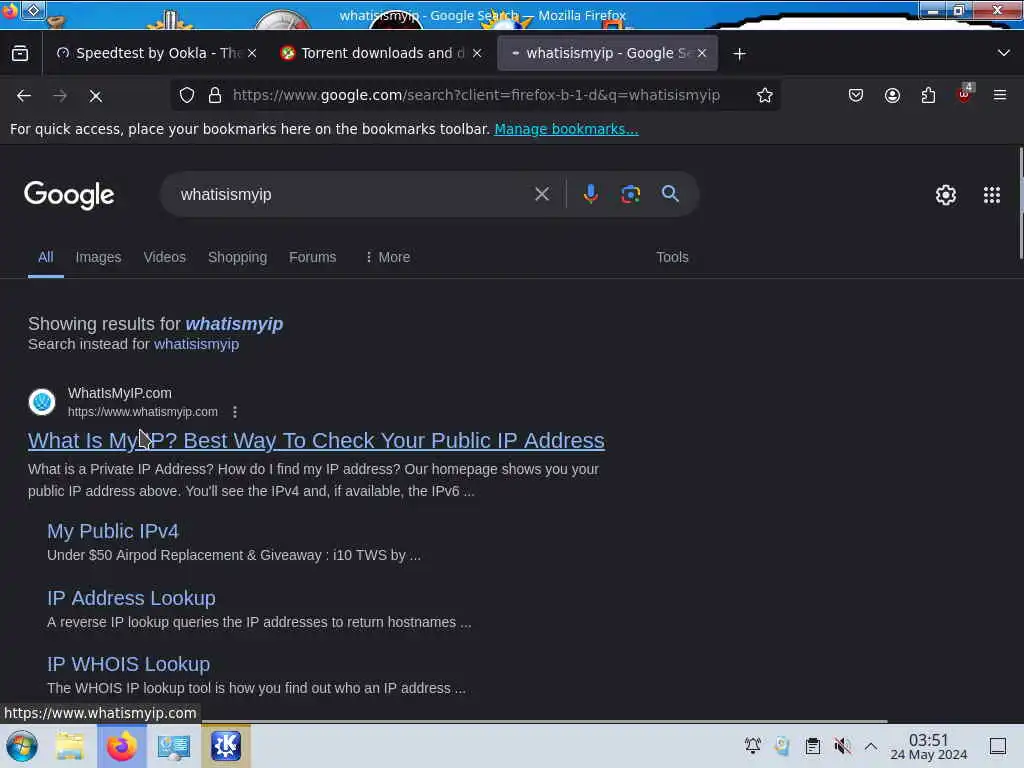Close the Speedtest by Ookla tab
1024x768 pixels.
tap(252, 54)
